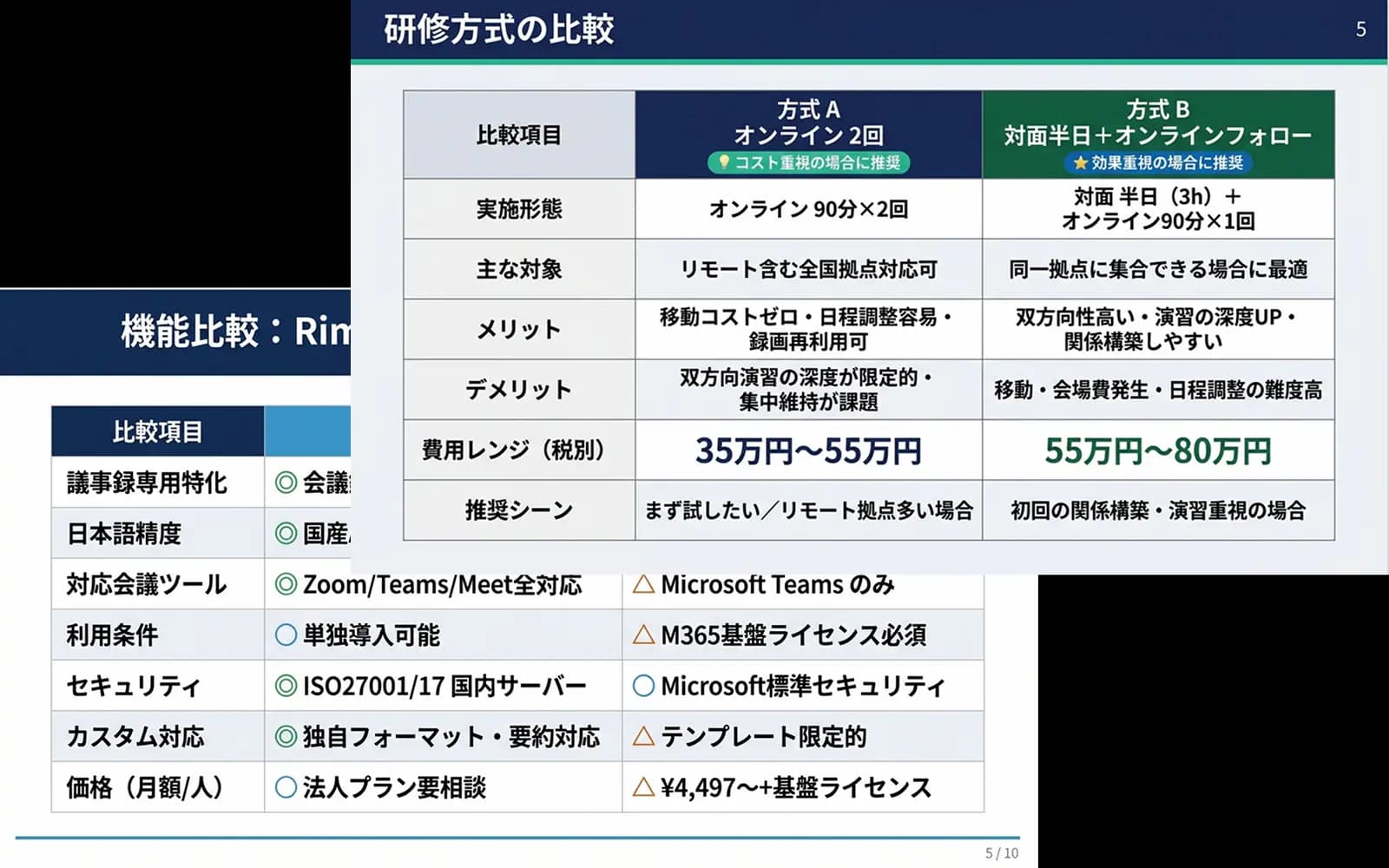Image resolution: width=1389 pixels, height=868 pixels.
Task: Select the 日本語精度 row label
Action: (157, 533)
